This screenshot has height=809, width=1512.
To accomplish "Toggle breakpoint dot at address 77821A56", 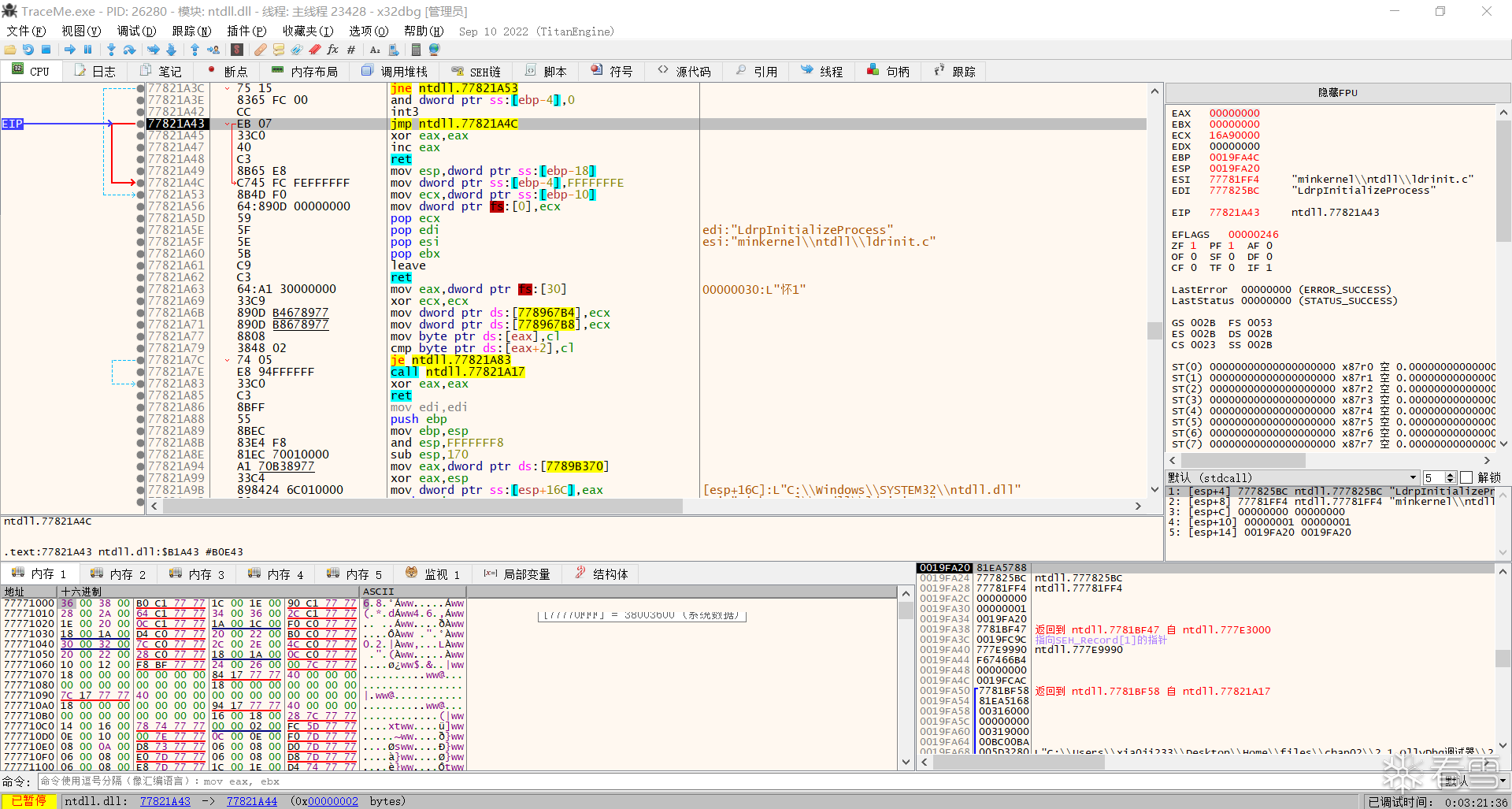I will click(x=141, y=206).
